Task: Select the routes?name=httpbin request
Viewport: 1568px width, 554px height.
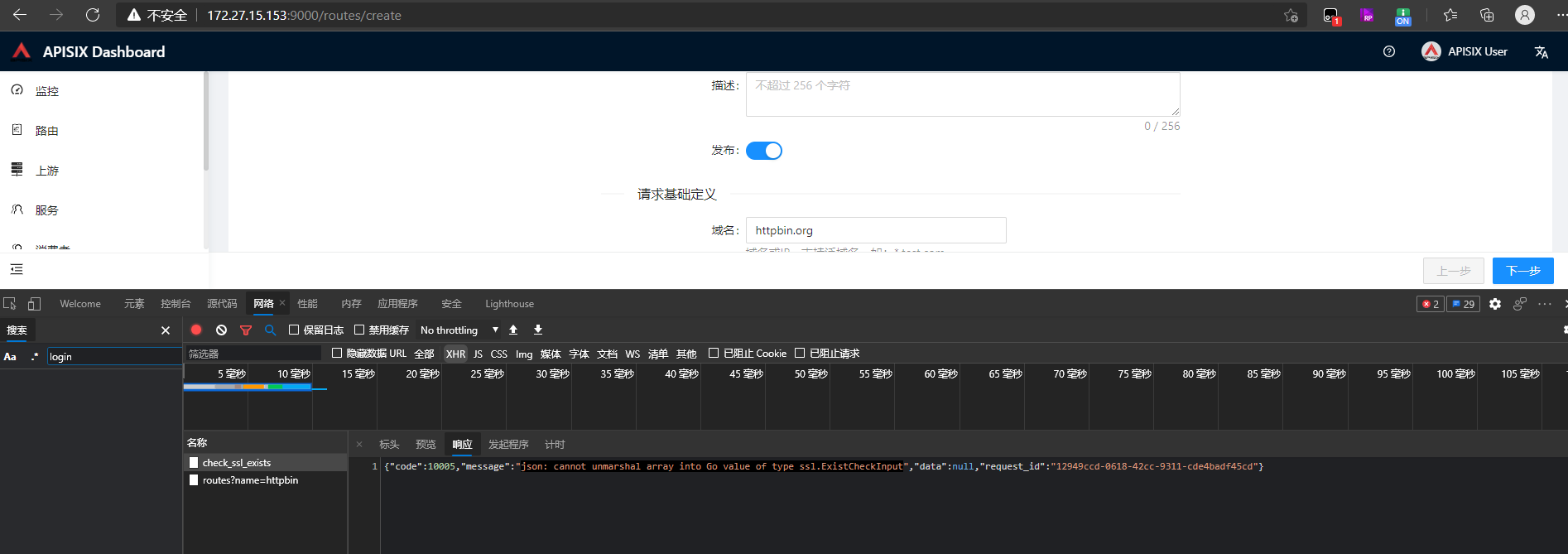Action: [265, 480]
